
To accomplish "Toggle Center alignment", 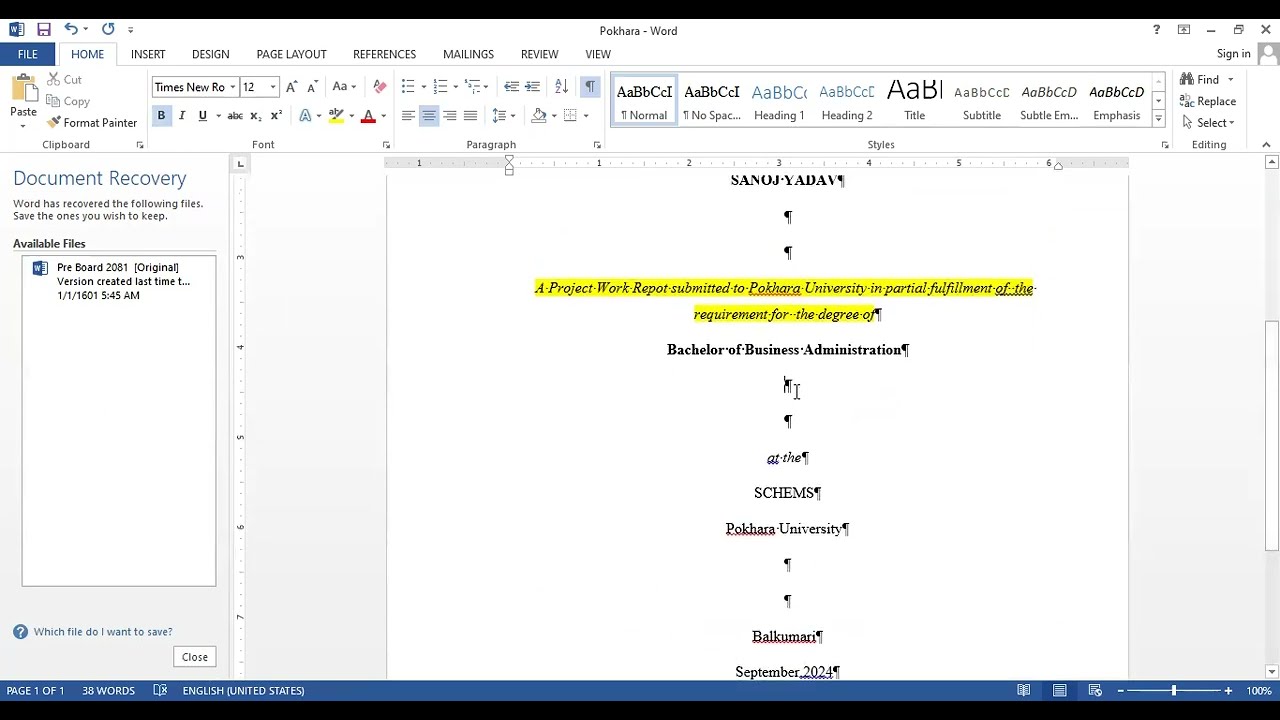I will 429,116.
